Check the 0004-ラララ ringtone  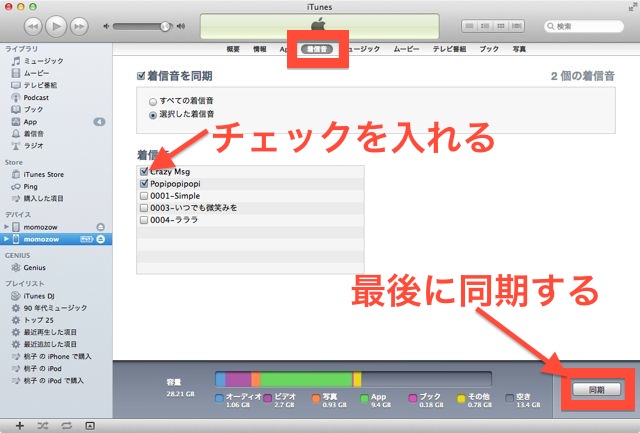tap(144, 220)
